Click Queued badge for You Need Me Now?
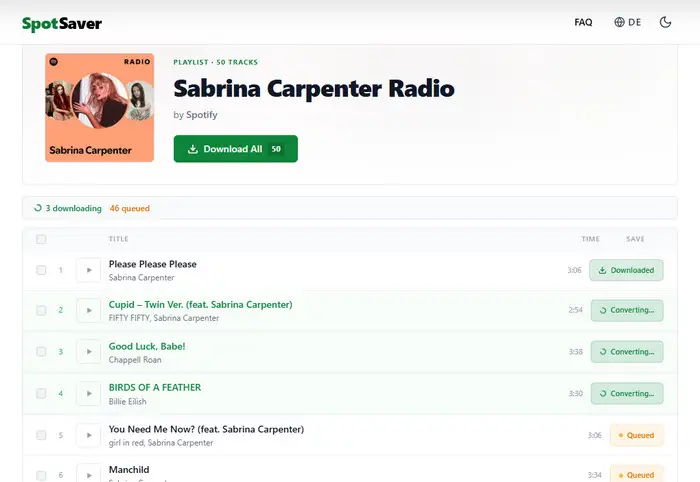This screenshot has height=482, width=700. click(637, 435)
